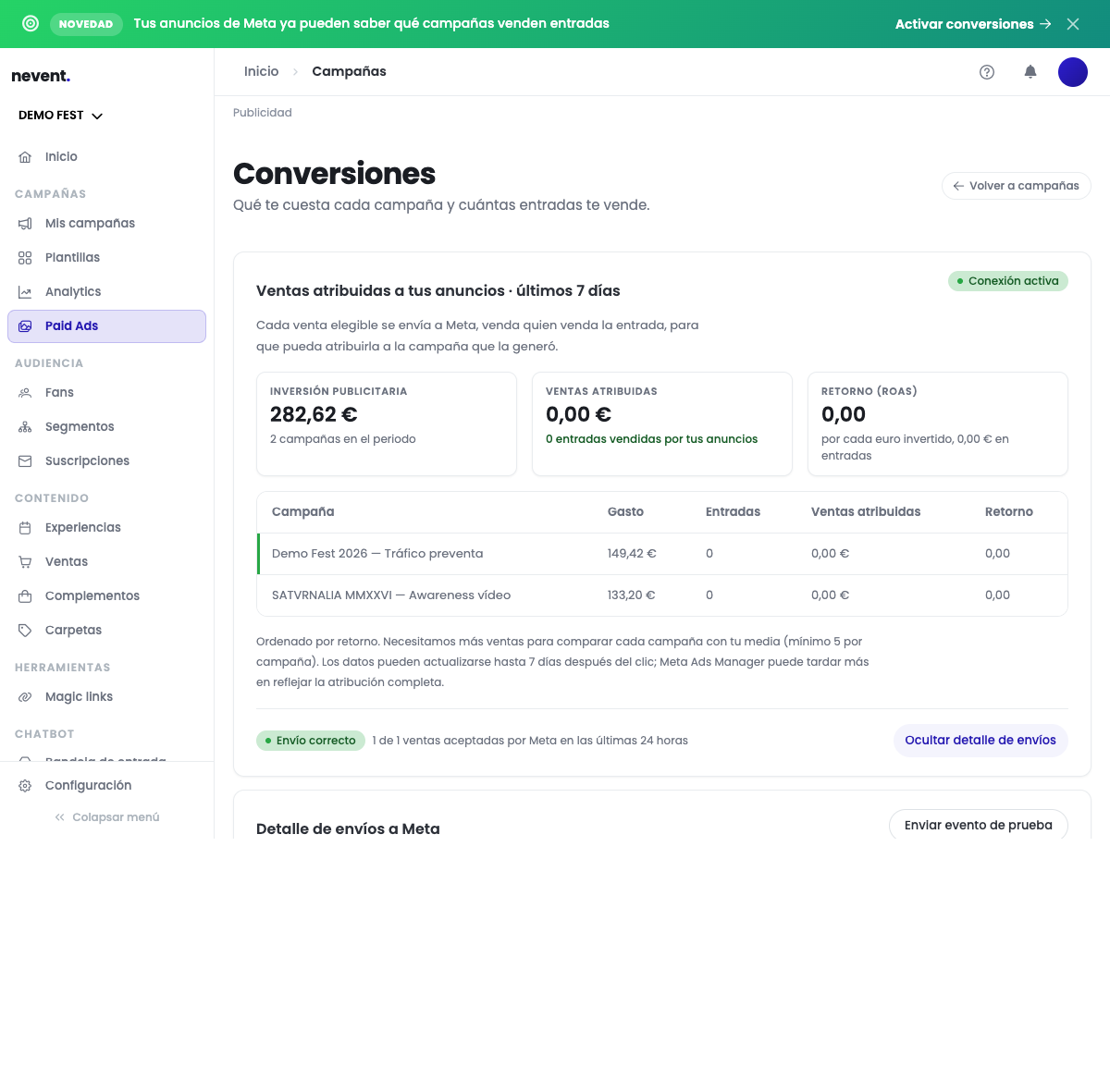Dismiss the announcement banner with the X
The image size is (1110, 1092).
point(1073,24)
